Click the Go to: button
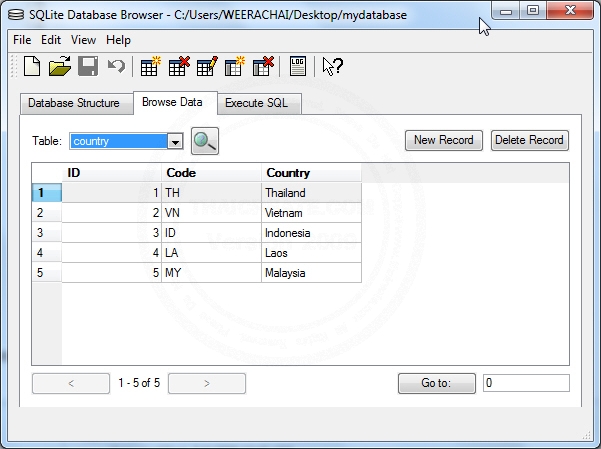 (436, 383)
